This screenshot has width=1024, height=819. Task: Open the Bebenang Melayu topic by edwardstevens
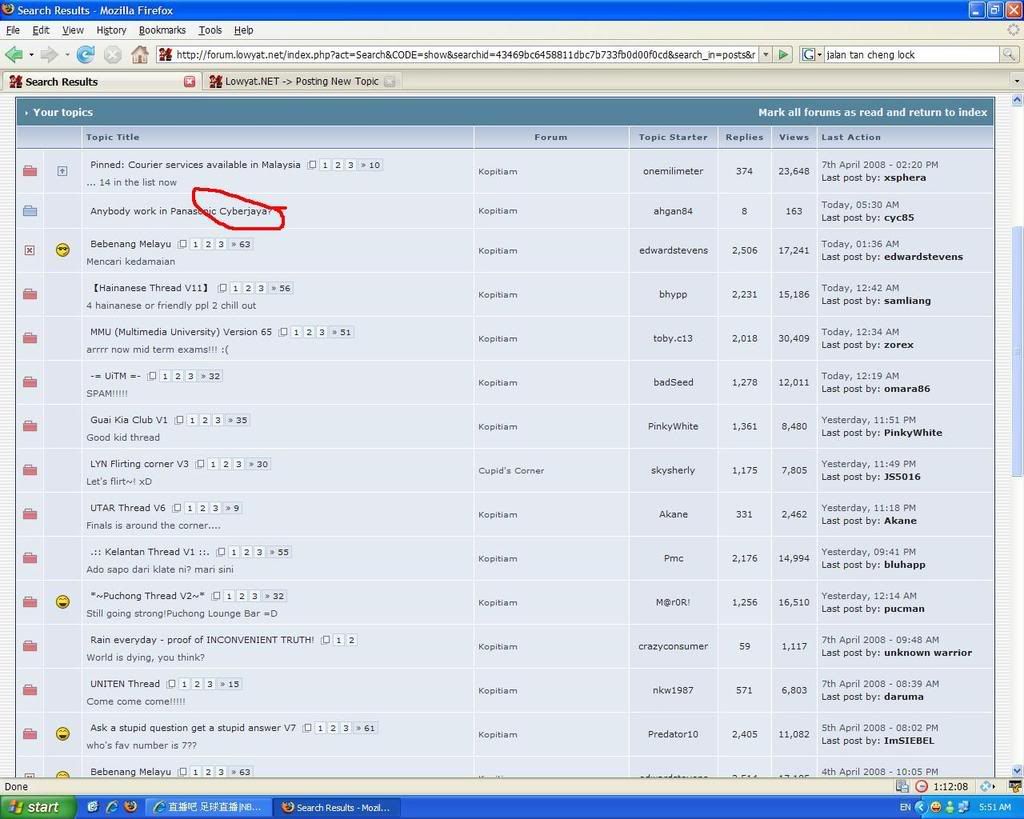click(130, 244)
